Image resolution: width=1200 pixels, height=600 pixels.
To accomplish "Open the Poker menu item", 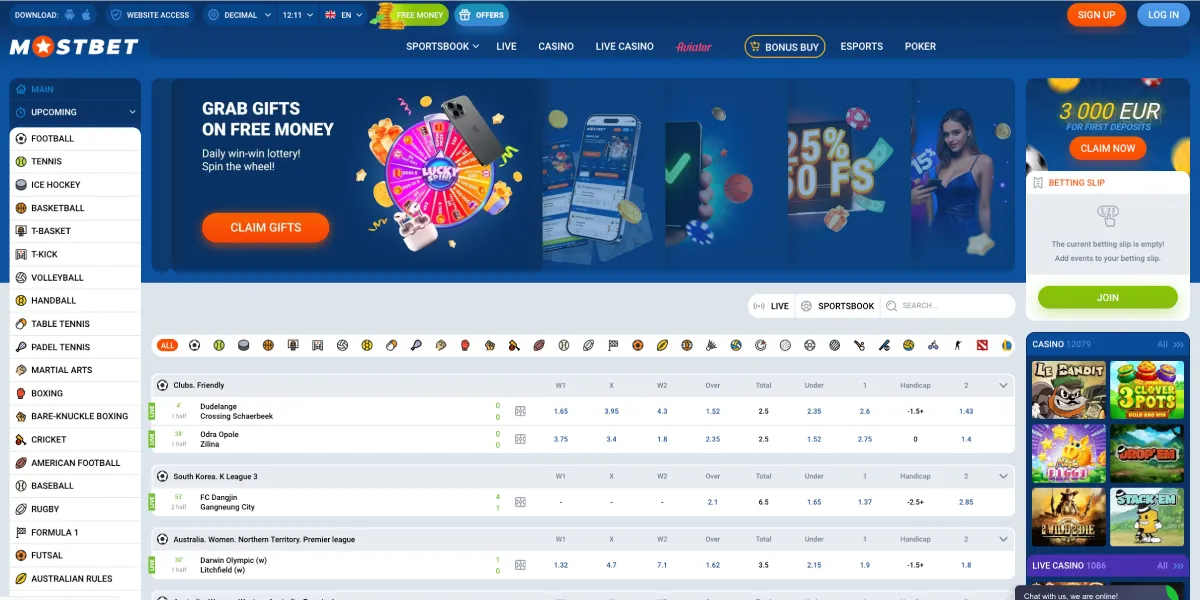I will [920, 46].
